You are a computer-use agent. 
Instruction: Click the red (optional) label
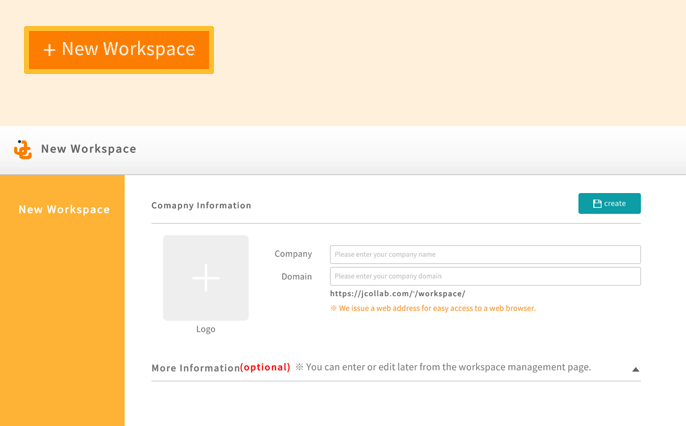[x=265, y=367]
